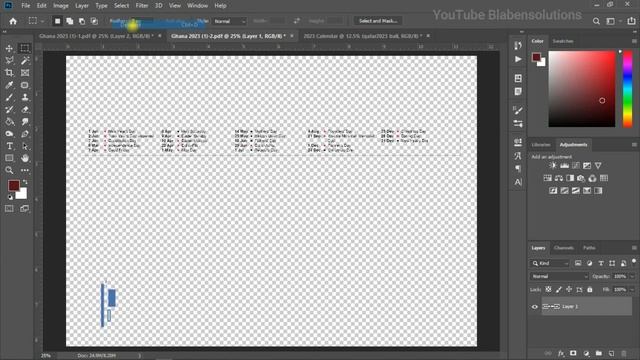The width and height of the screenshot is (640, 360).
Task: Add a Levels adjustment
Action: (564, 166)
